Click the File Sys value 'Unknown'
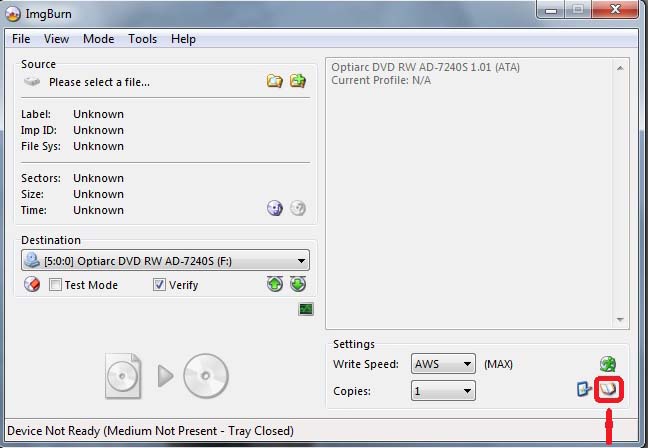The height and width of the screenshot is (448, 648). (98, 146)
